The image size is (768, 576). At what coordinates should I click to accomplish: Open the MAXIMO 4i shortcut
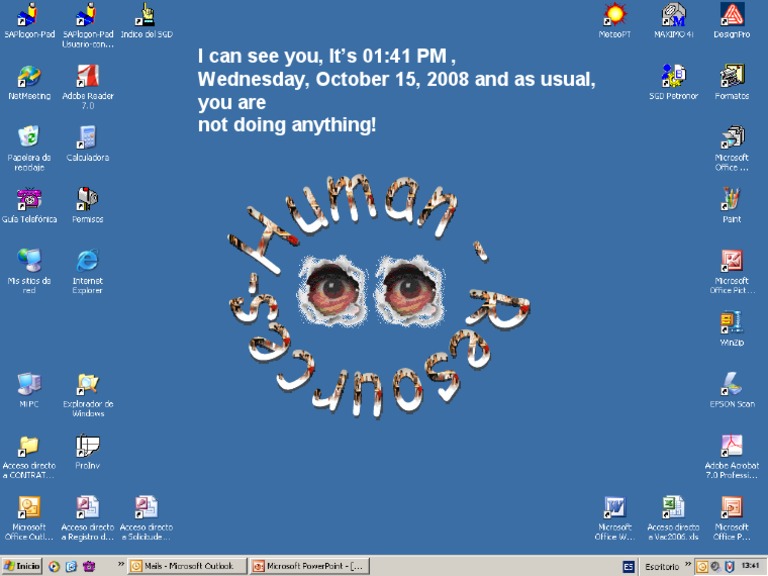pyautogui.click(x=673, y=20)
